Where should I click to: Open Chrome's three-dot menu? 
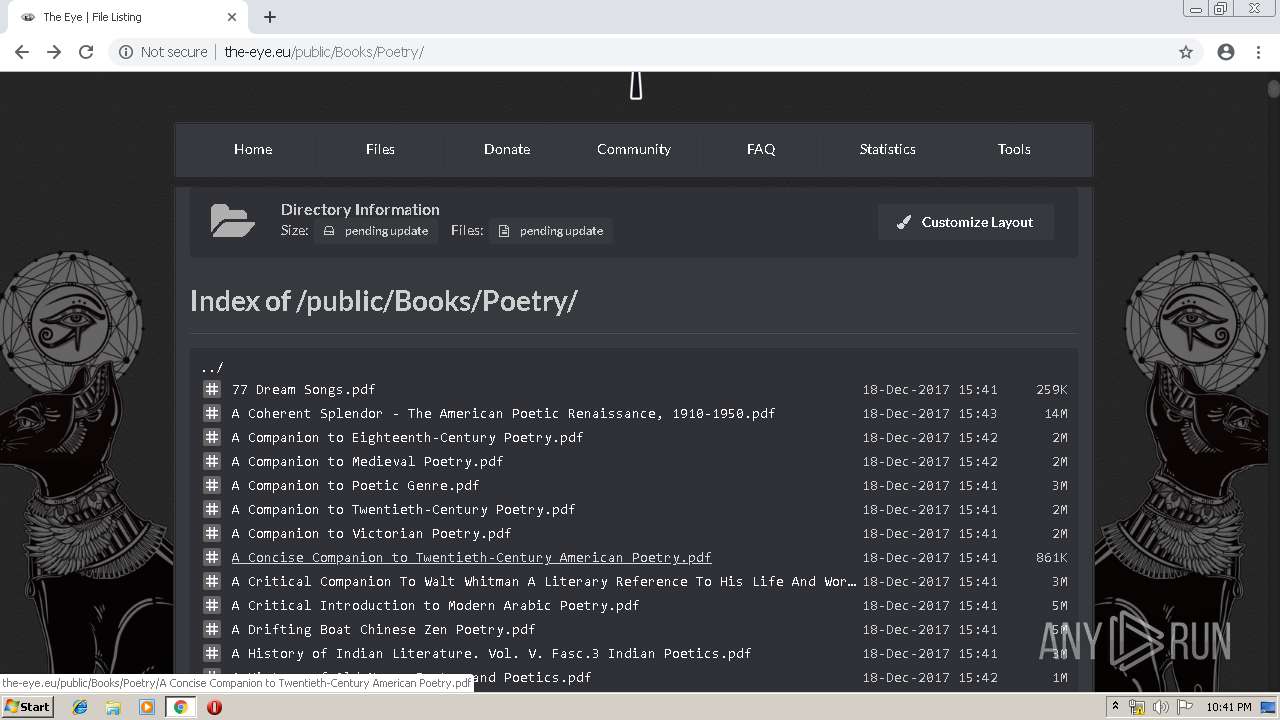(1258, 52)
